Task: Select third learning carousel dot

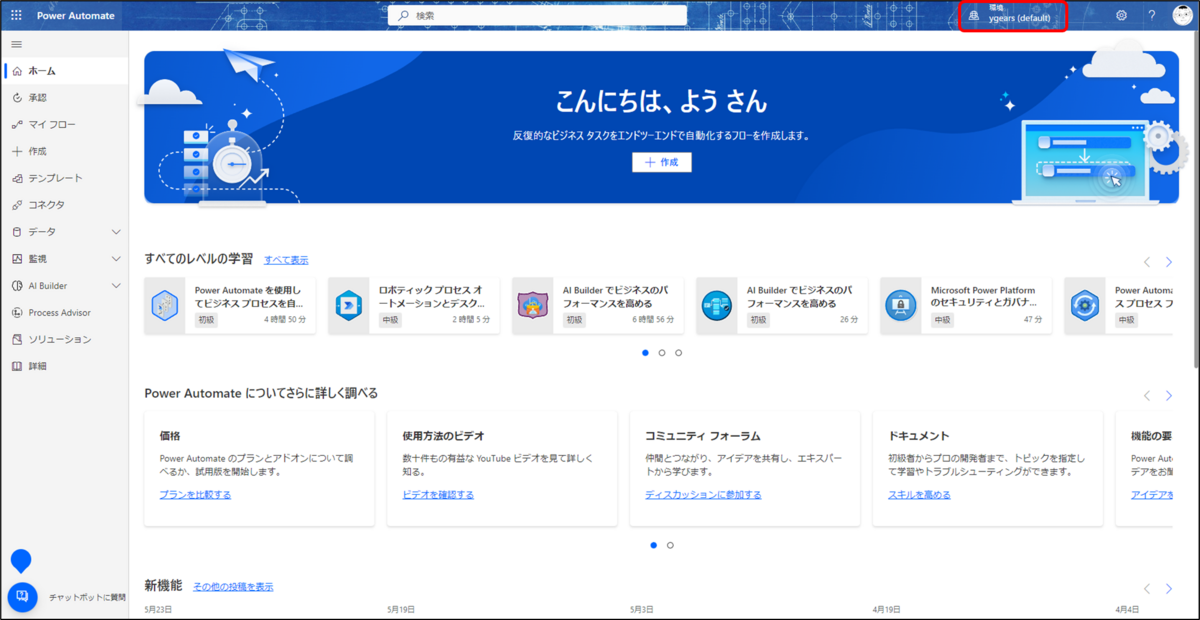Action: coord(678,353)
